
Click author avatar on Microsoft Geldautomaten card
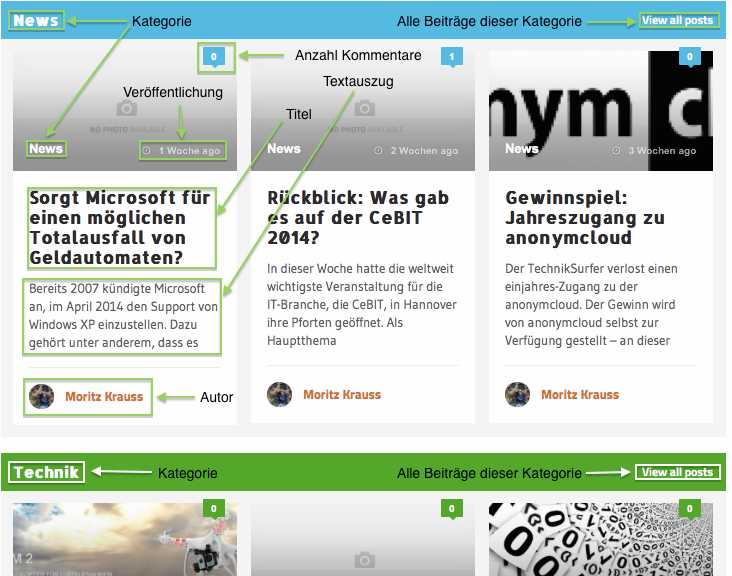42,396
